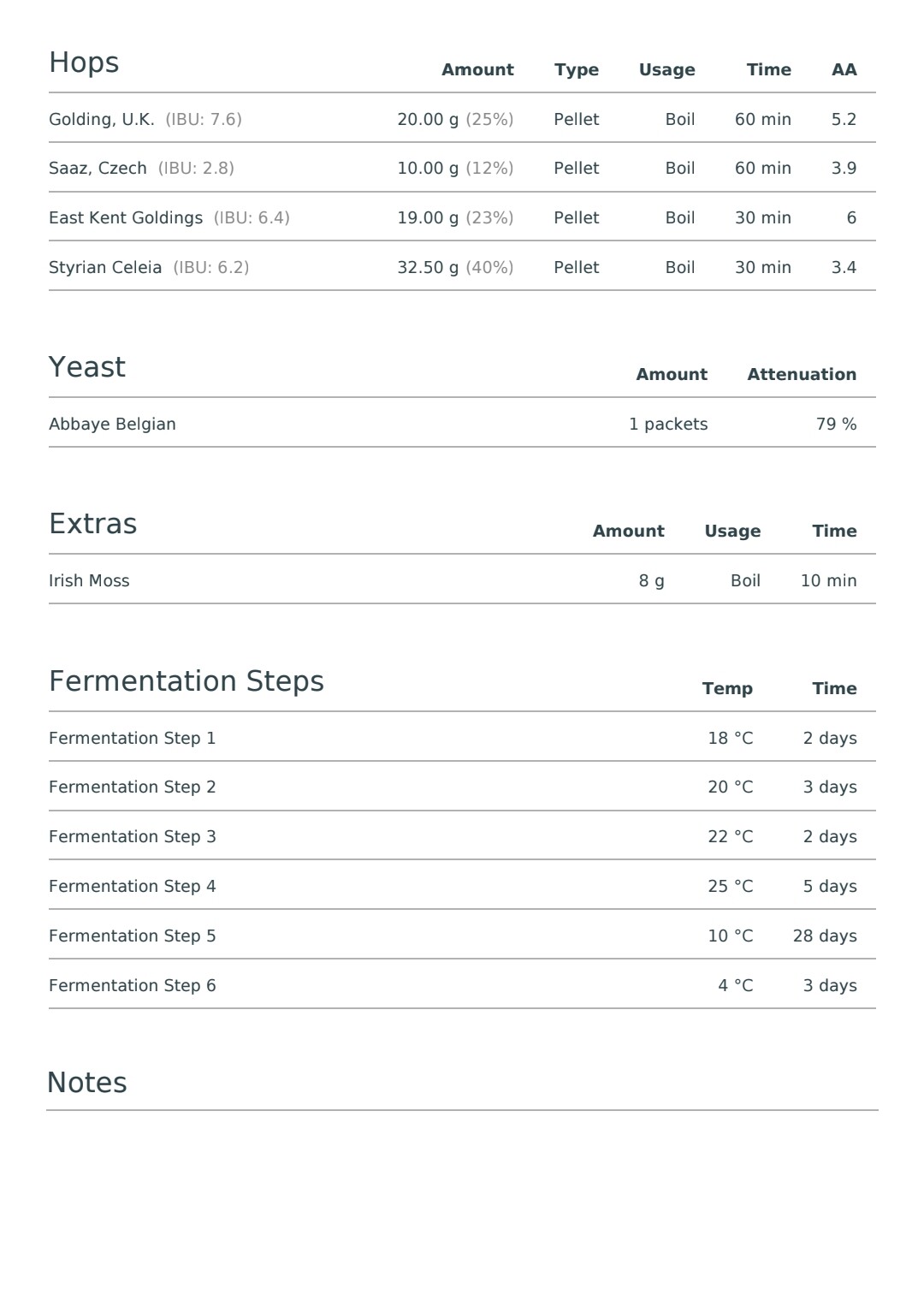
Task: Click the Notes section heading
Action: tap(87, 1083)
